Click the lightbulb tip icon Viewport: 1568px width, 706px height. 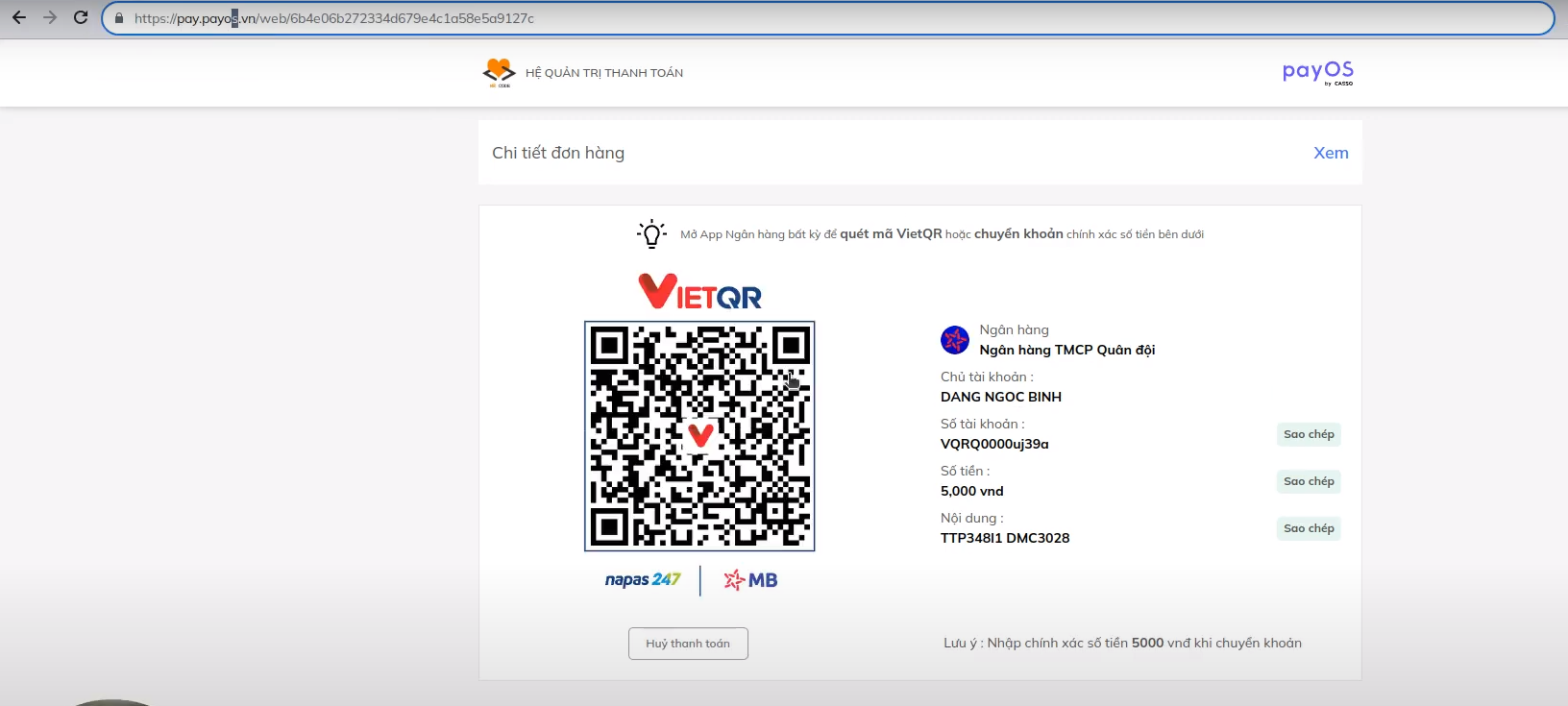point(651,233)
